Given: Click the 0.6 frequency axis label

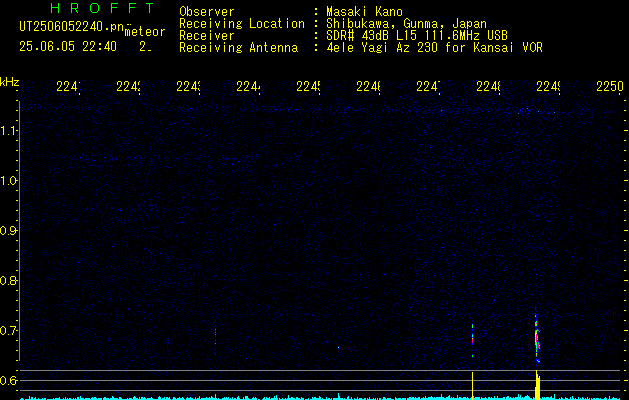Looking at the screenshot, I should coord(8,380).
